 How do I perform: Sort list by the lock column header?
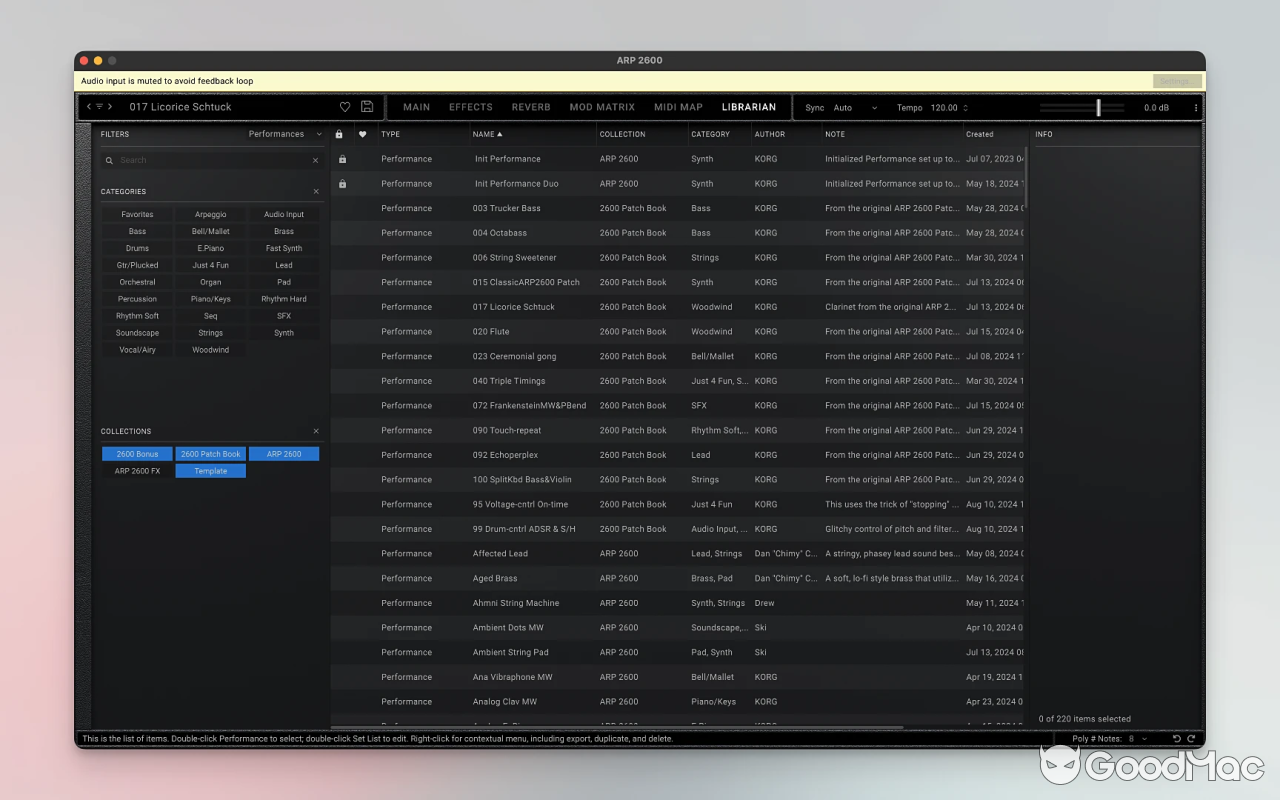pos(339,134)
